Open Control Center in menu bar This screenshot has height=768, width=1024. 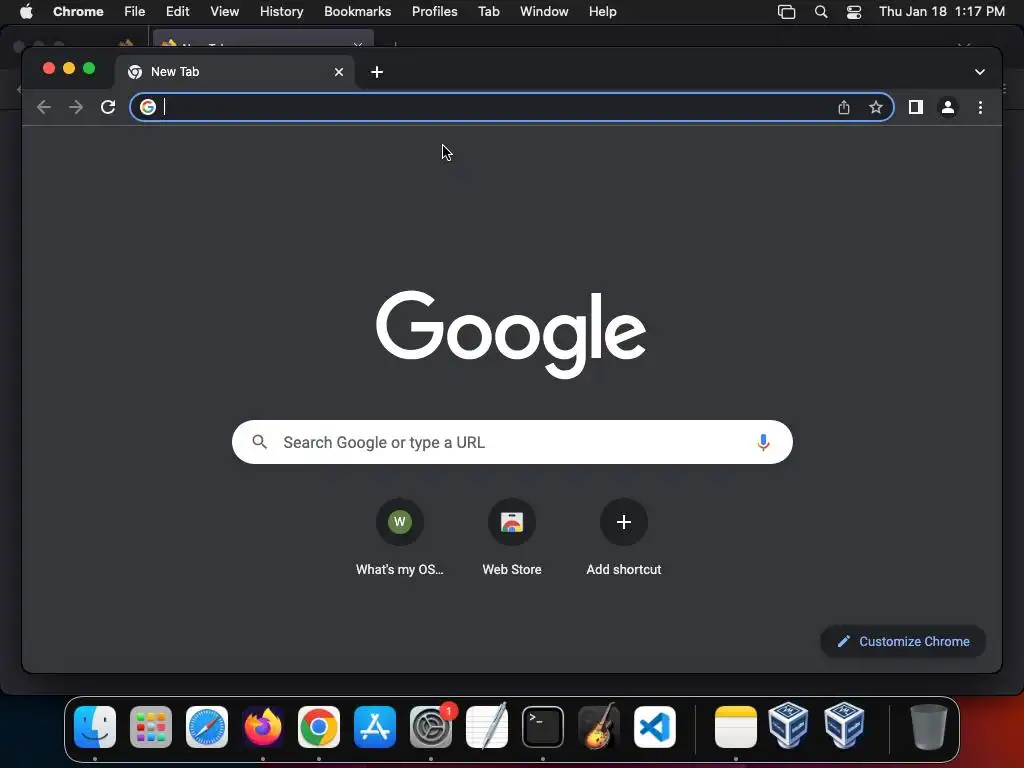click(x=854, y=12)
